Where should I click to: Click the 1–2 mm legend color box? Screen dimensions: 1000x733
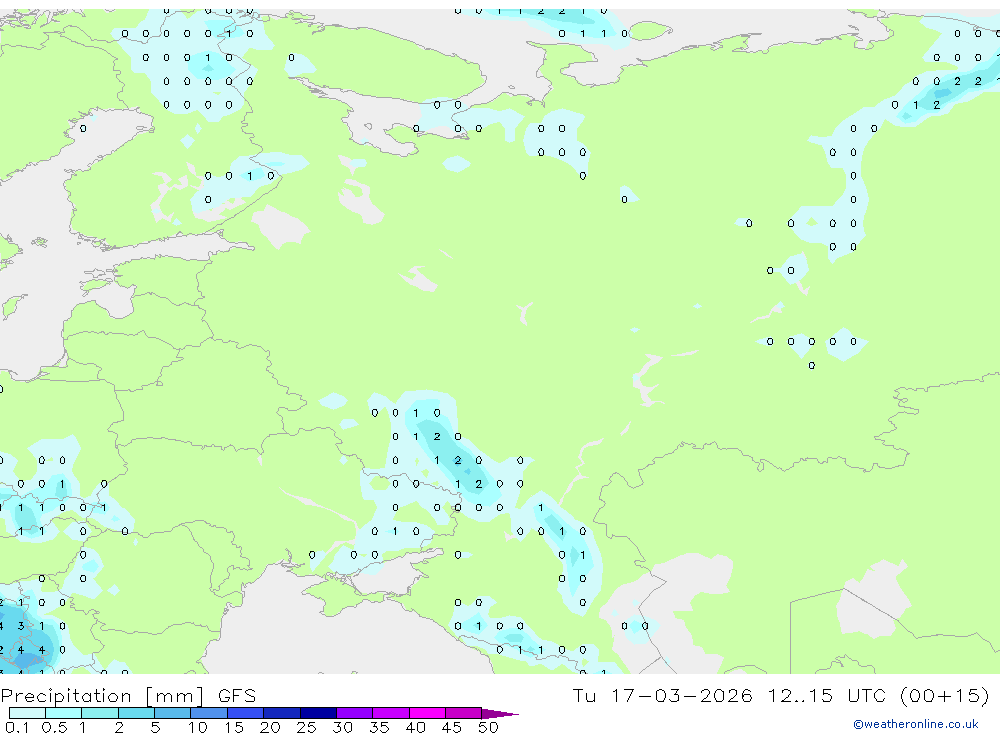coord(100,713)
